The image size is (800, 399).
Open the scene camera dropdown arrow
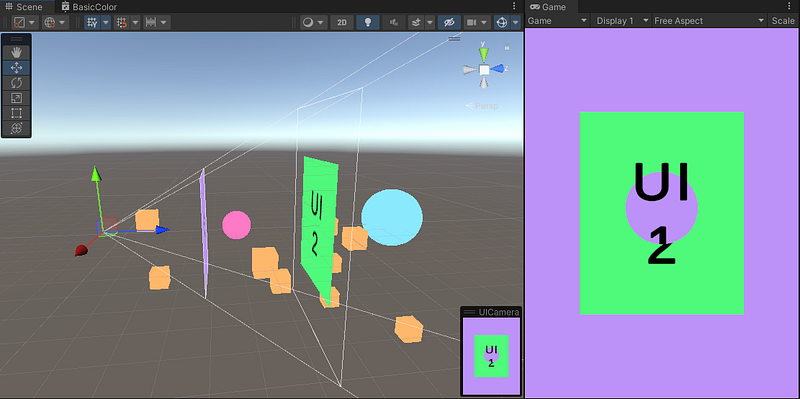click(x=485, y=22)
